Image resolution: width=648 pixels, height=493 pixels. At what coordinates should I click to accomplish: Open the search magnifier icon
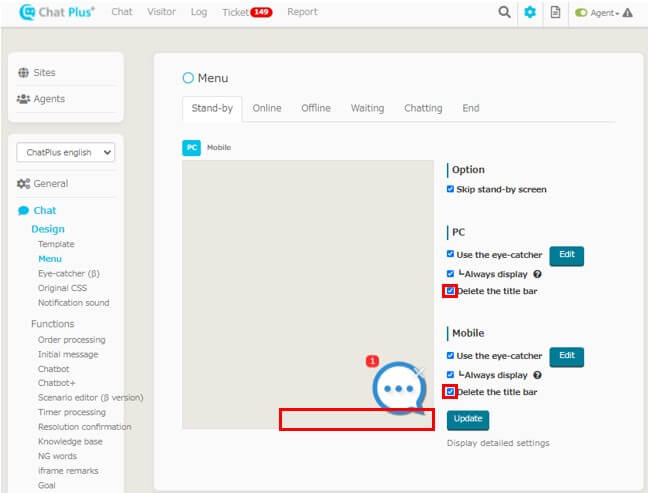pos(504,12)
